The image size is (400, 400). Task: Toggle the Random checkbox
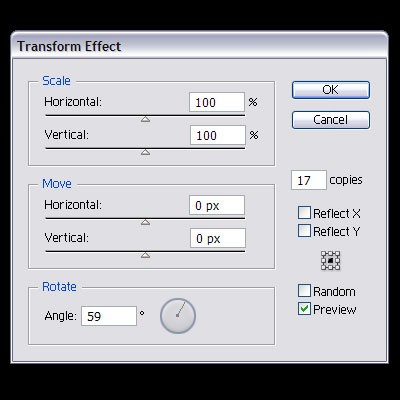(304, 291)
